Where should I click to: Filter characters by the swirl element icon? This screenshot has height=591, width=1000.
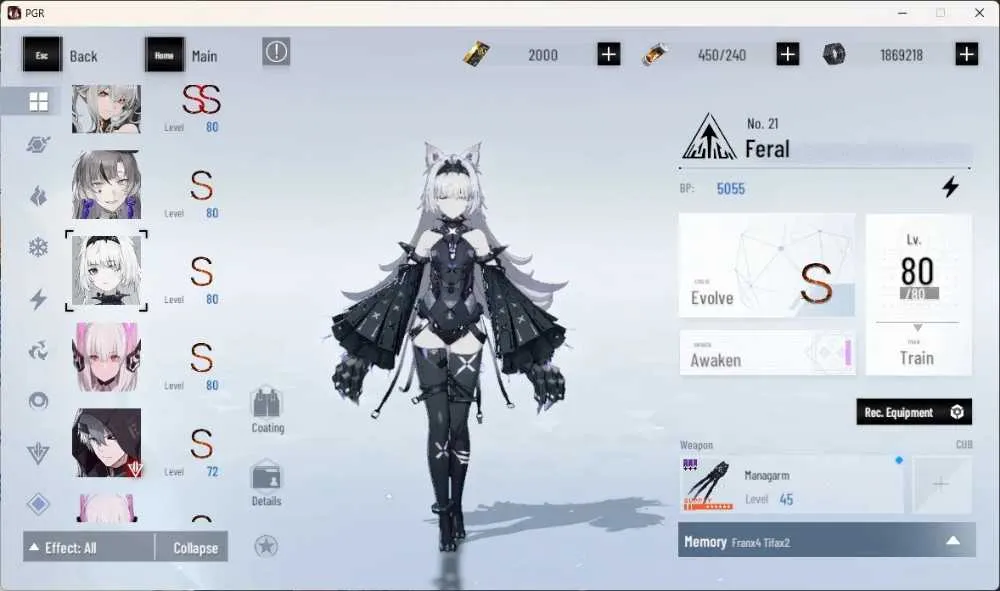click(38, 350)
